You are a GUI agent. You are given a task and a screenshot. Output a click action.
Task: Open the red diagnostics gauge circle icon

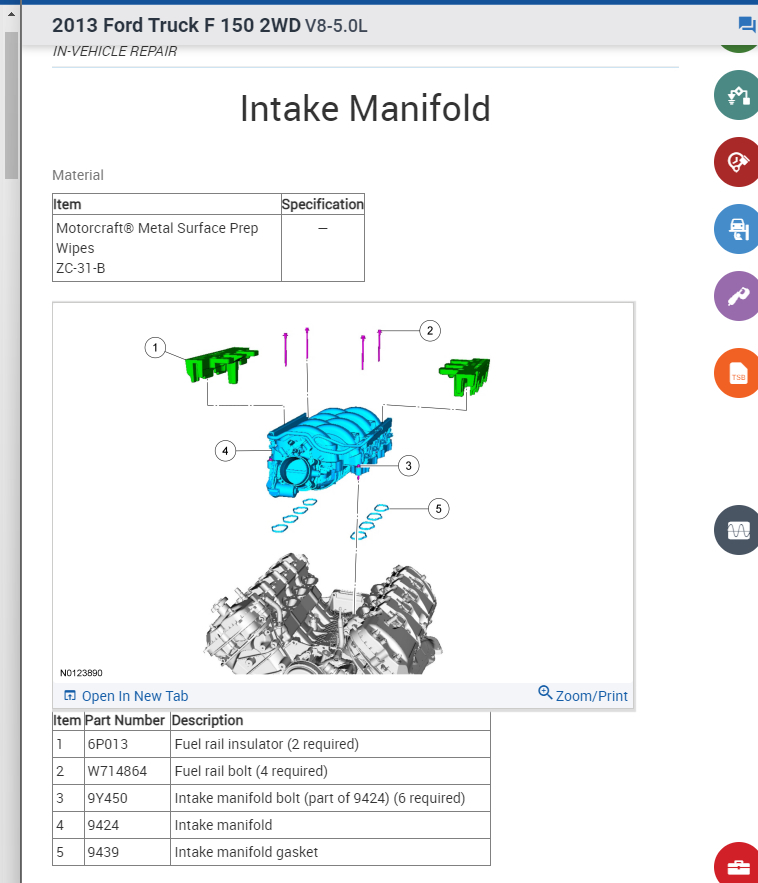pos(737,162)
